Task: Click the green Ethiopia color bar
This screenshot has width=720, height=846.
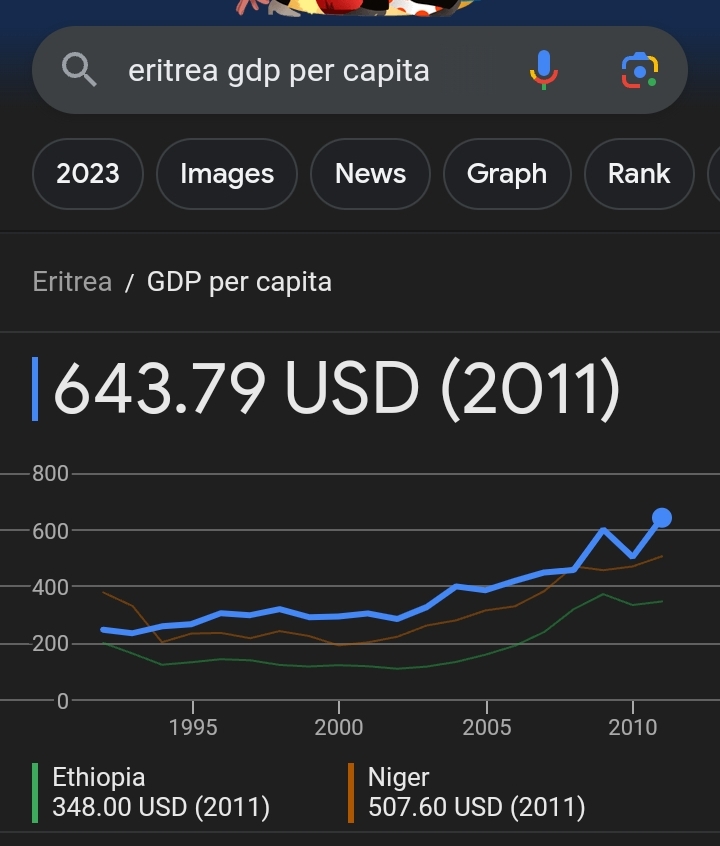Action: [35, 793]
